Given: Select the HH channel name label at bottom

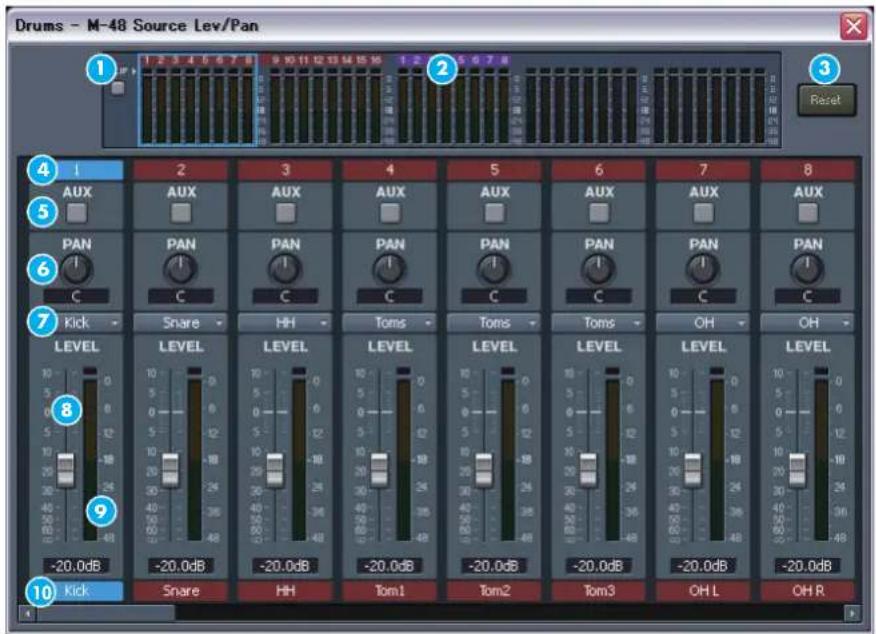Looking at the screenshot, I should (x=285, y=591).
